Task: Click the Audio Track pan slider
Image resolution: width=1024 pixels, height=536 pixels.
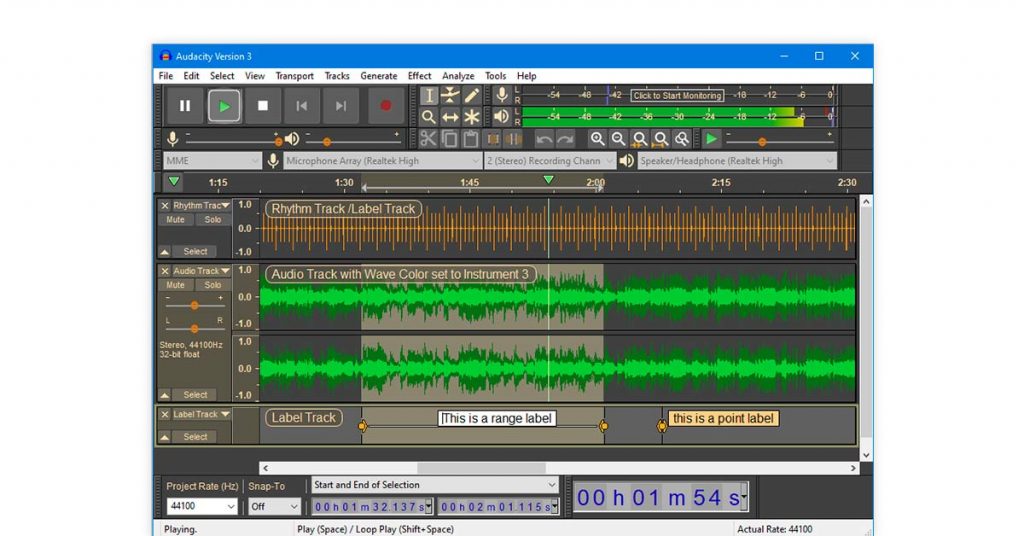Action: pyautogui.click(x=194, y=328)
